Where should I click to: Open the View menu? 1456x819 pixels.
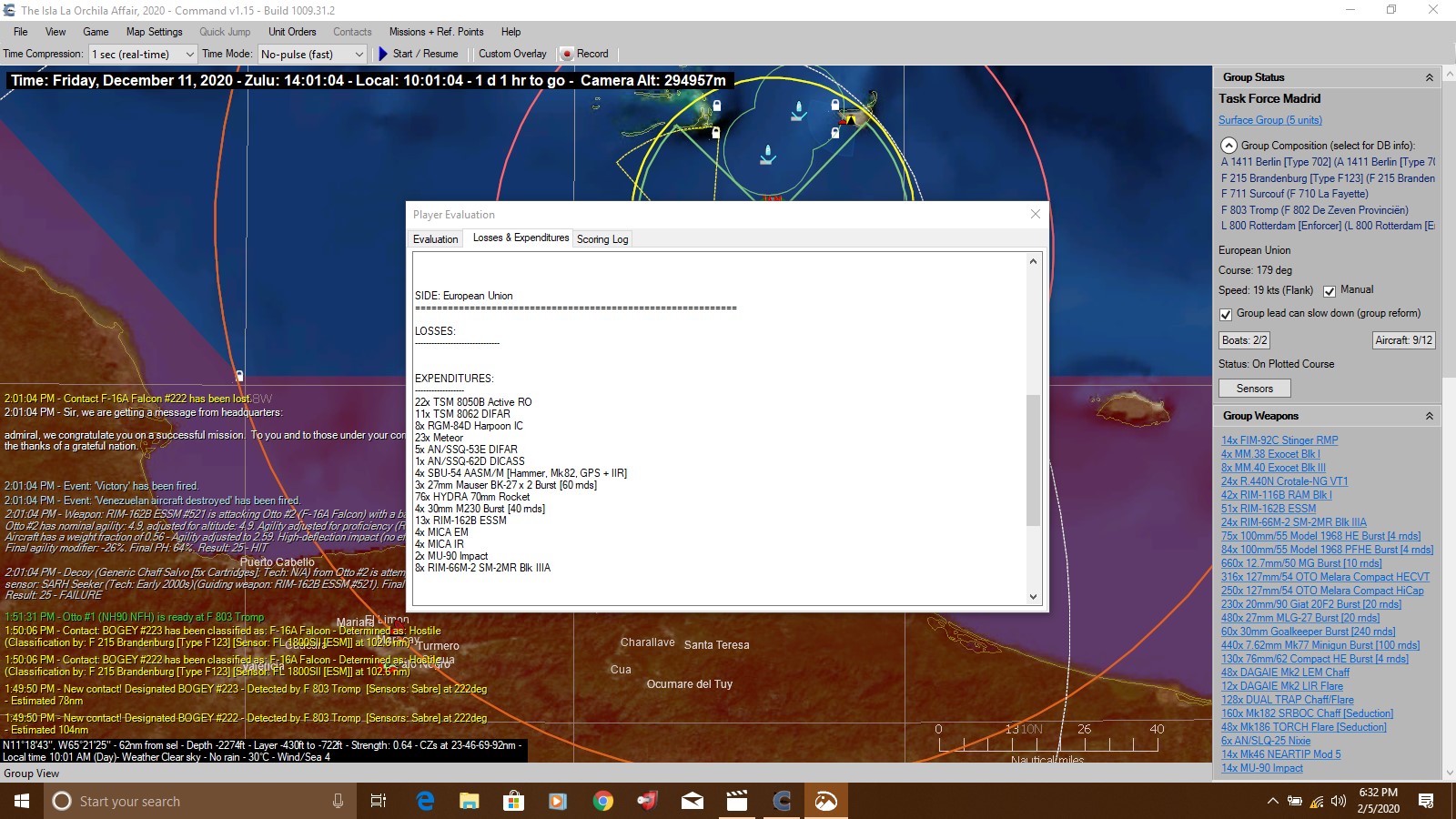coord(56,32)
